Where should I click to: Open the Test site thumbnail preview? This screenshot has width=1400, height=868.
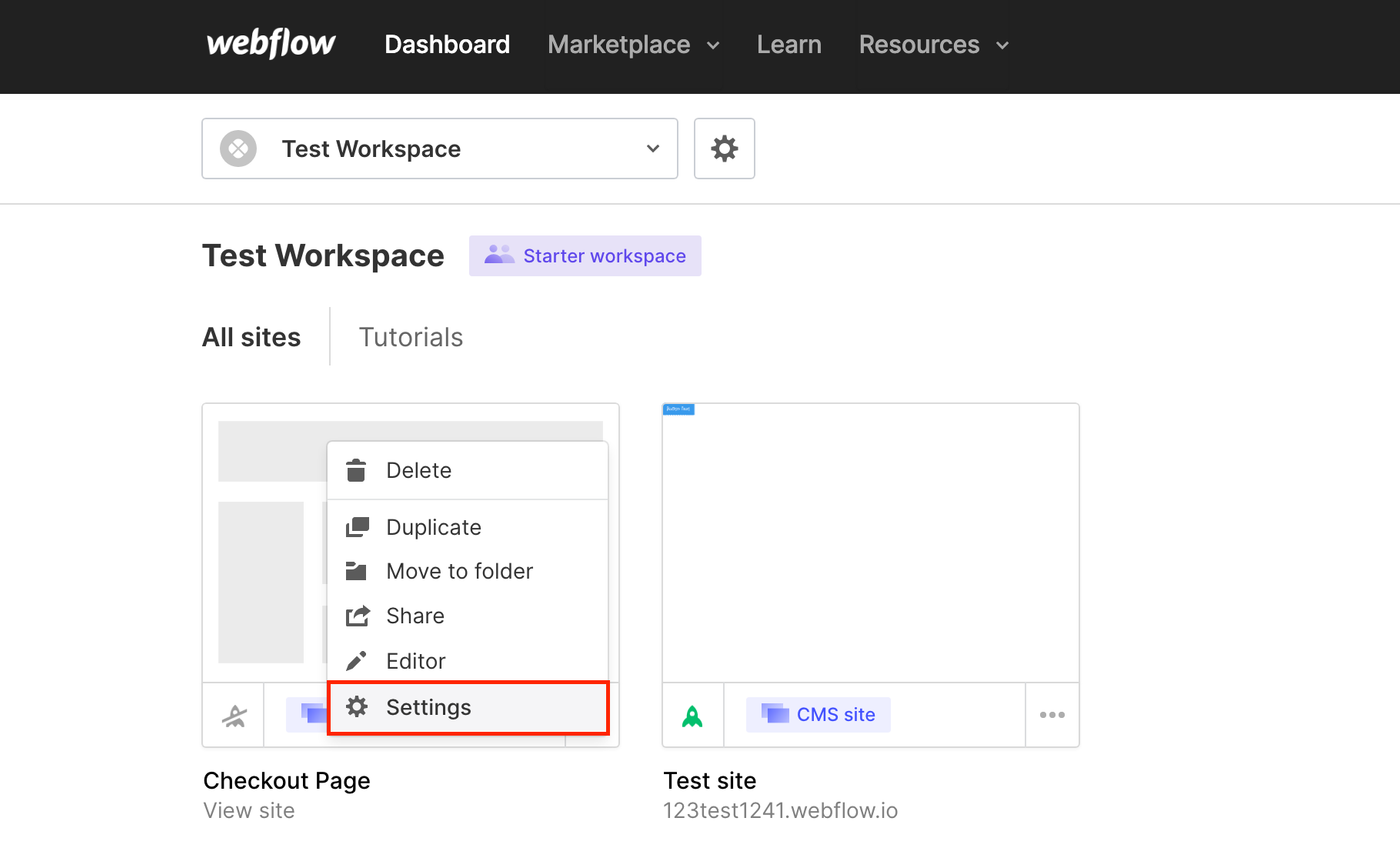870,543
